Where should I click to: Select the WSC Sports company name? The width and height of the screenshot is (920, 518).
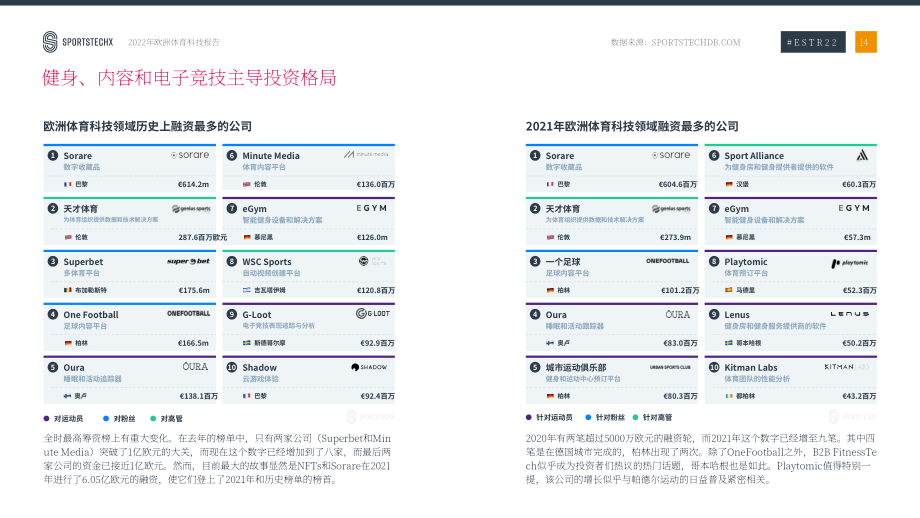click(267, 262)
